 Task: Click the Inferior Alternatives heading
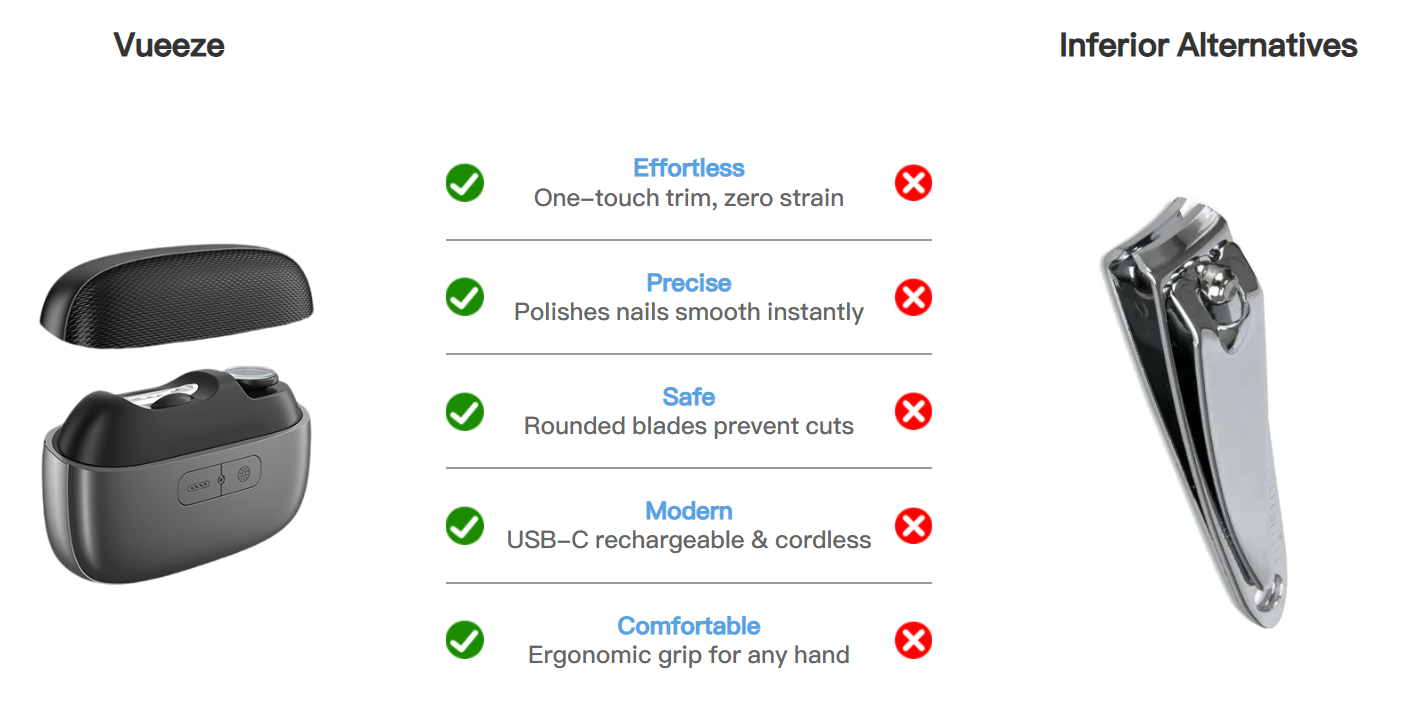1208,45
